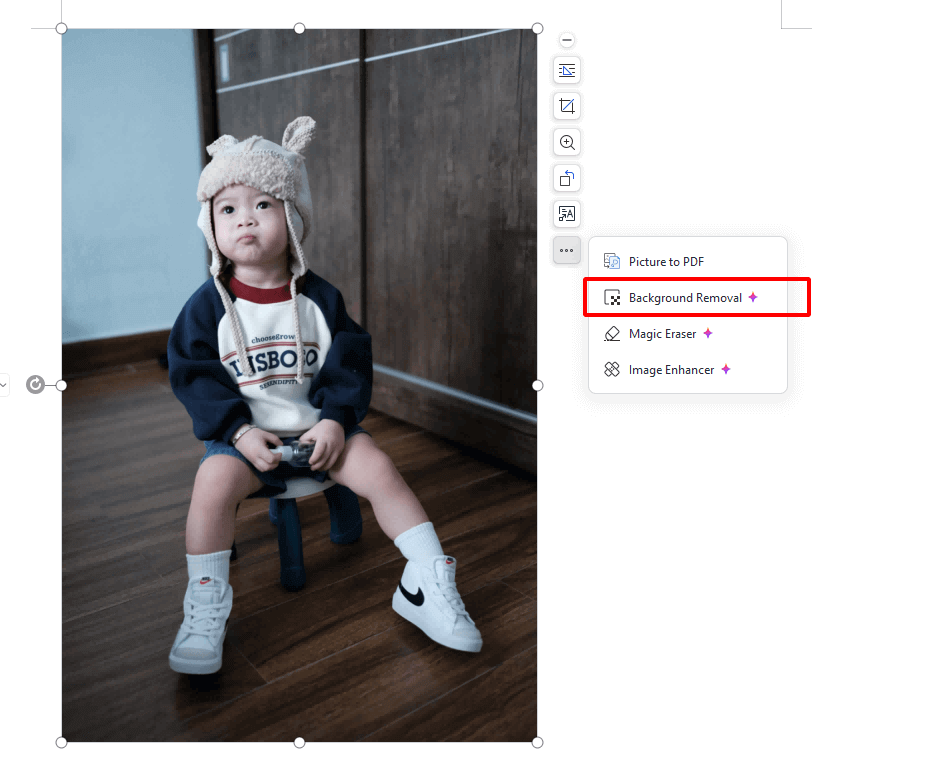This screenshot has height=766, width=932.
Task: Click the circular rotation handle beside picture
Action: coord(35,385)
